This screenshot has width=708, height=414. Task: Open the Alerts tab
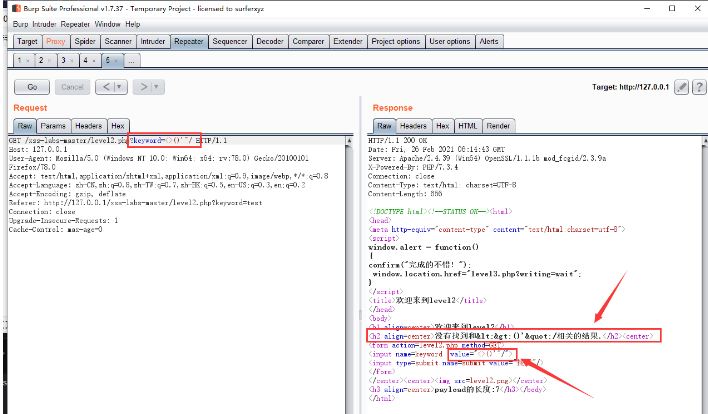click(x=489, y=42)
